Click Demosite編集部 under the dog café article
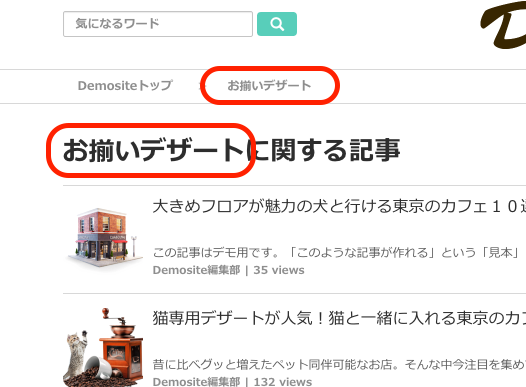The width and height of the screenshot is (526, 387). click(x=196, y=270)
